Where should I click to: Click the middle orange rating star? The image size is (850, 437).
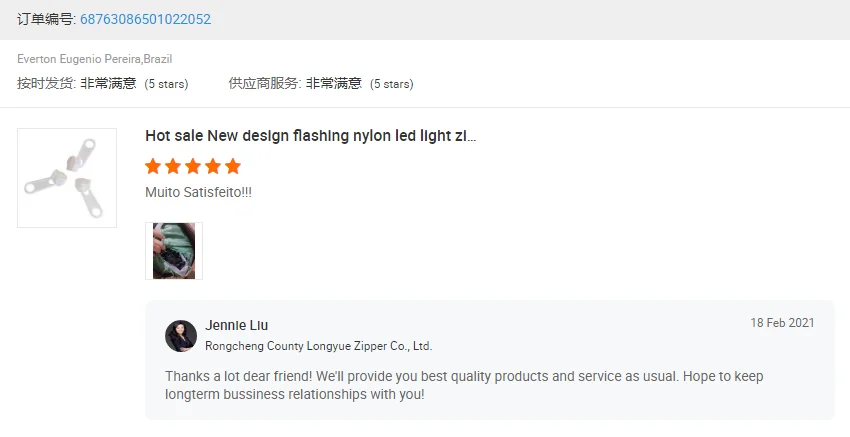click(193, 166)
